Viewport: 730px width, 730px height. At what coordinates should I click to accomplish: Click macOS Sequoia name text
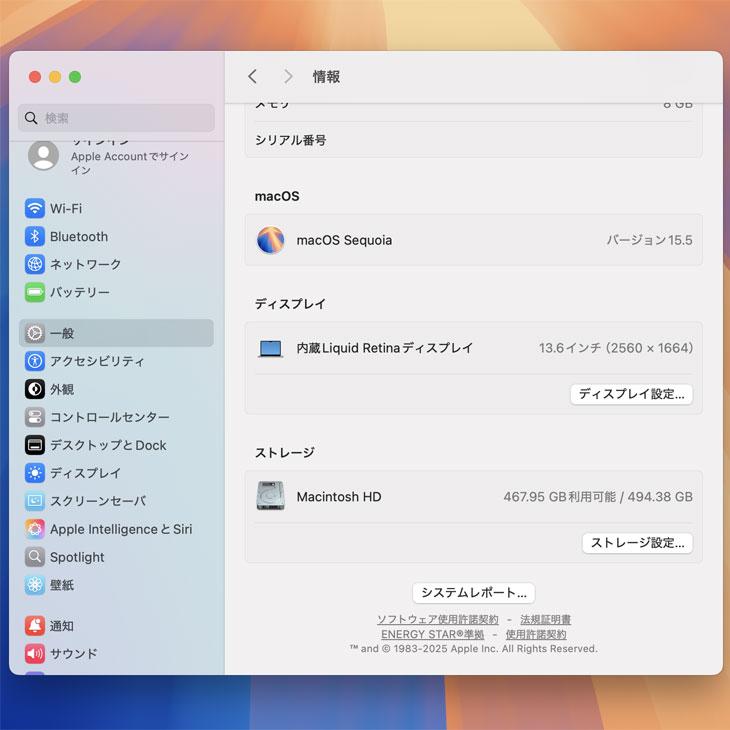pos(344,240)
